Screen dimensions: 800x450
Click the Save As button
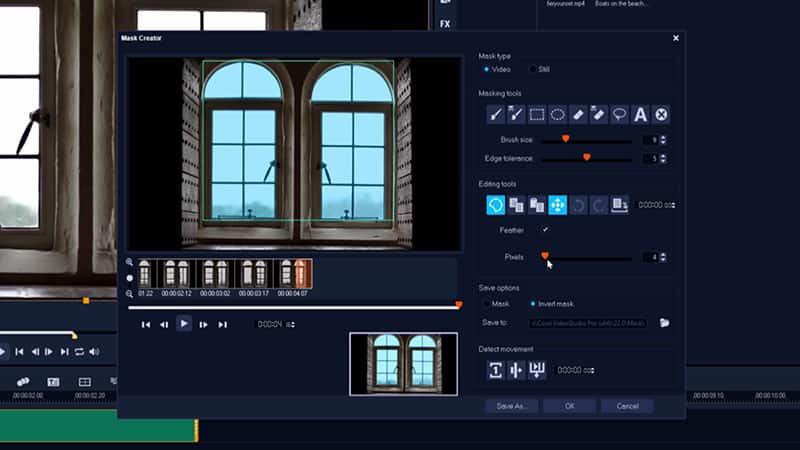(511, 406)
